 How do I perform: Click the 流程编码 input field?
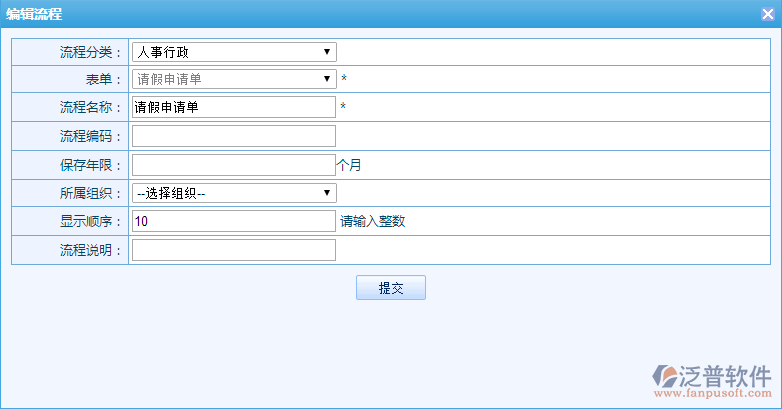234,136
